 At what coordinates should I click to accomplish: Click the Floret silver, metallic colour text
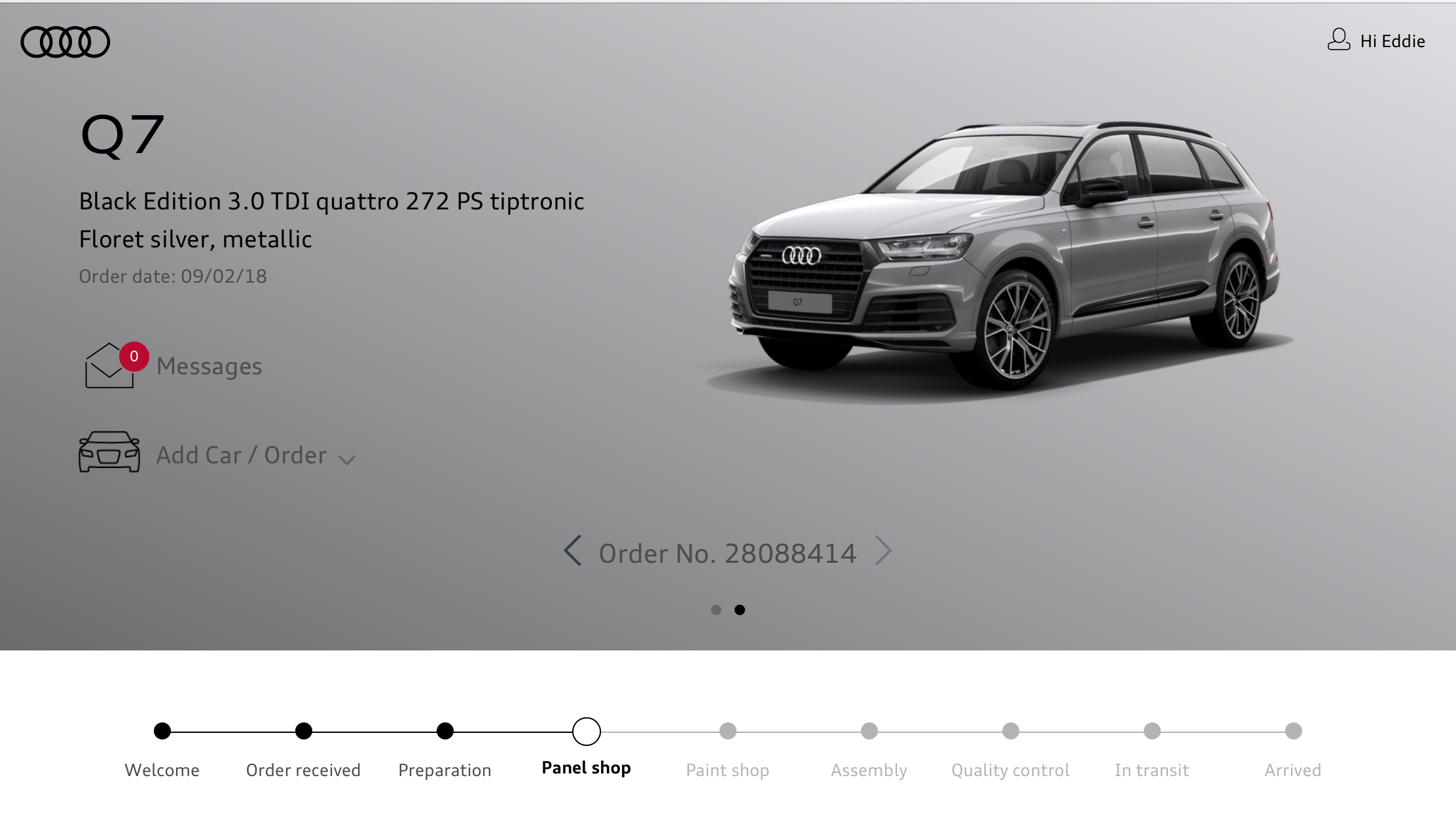pyautogui.click(x=196, y=239)
